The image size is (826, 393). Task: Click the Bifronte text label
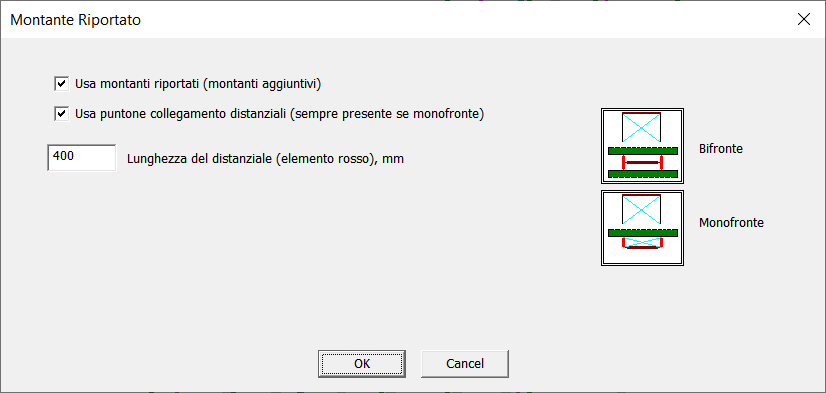click(721, 149)
